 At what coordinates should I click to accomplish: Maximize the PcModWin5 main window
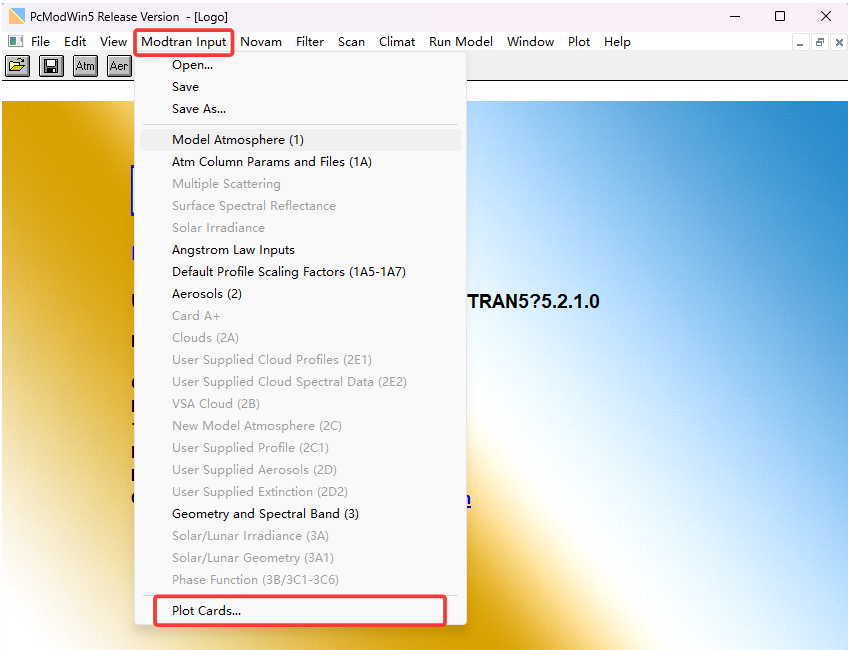coord(780,16)
